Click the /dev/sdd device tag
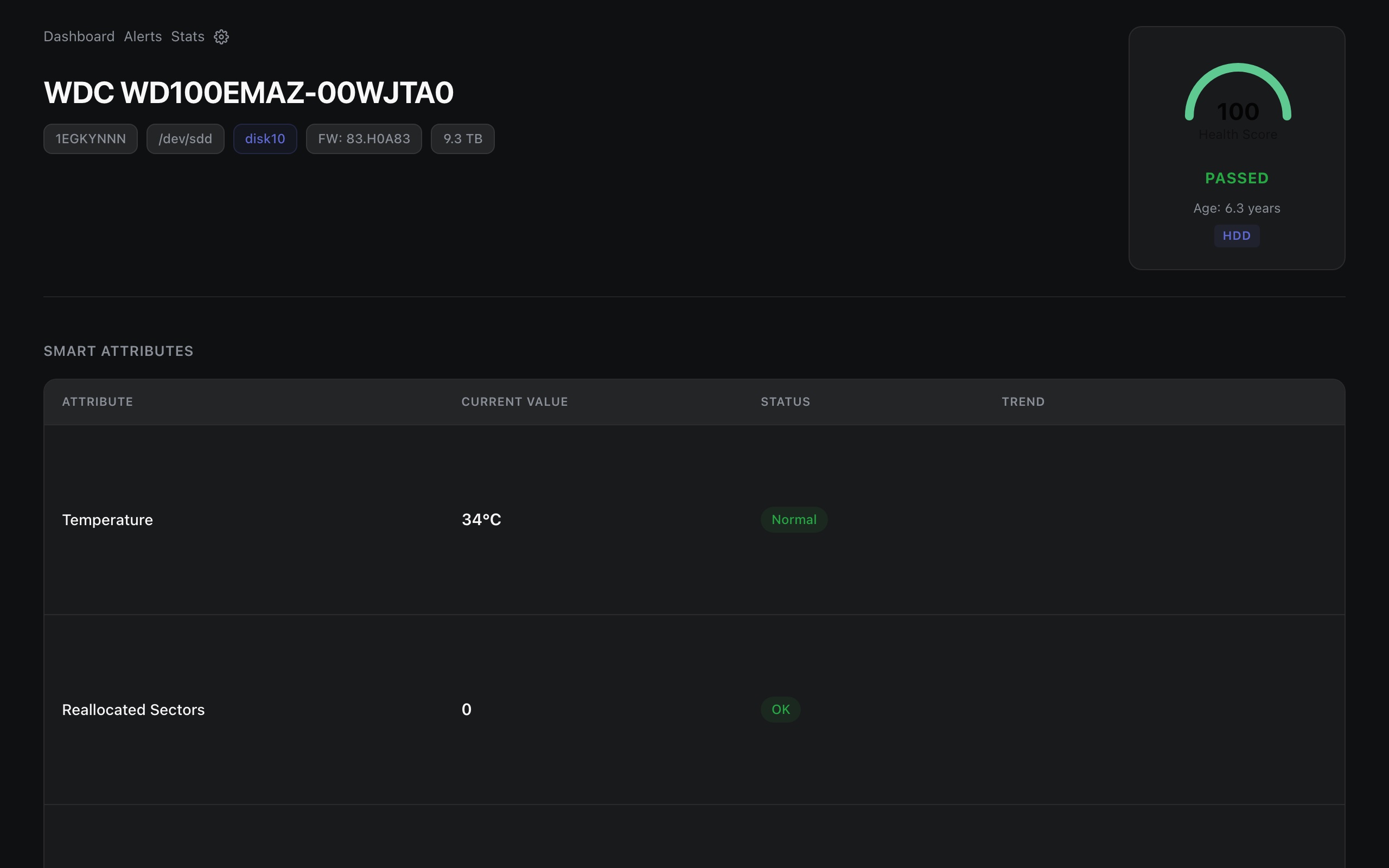 (186, 139)
